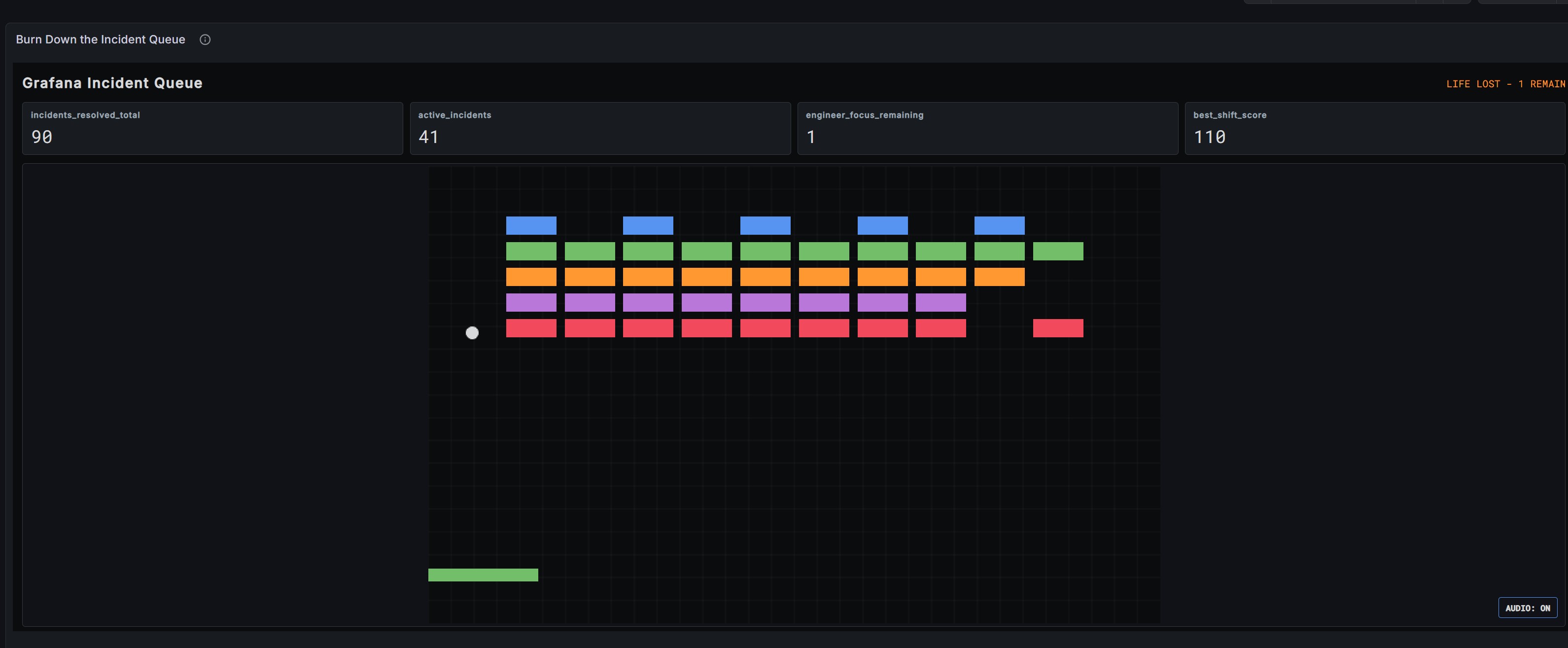The image size is (1568, 648).
Task: Click the incidents_resolved_total label
Action: coord(85,115)
